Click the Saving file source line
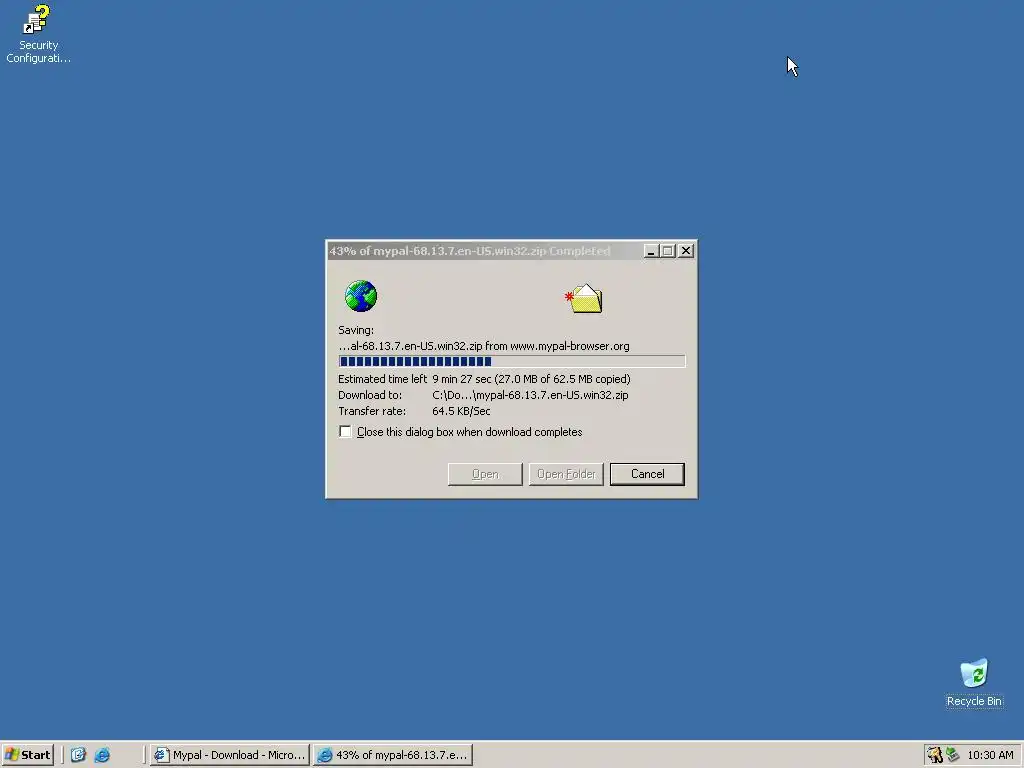The height and width of the screenshot is (768, 1024). (x=484, y=346)
